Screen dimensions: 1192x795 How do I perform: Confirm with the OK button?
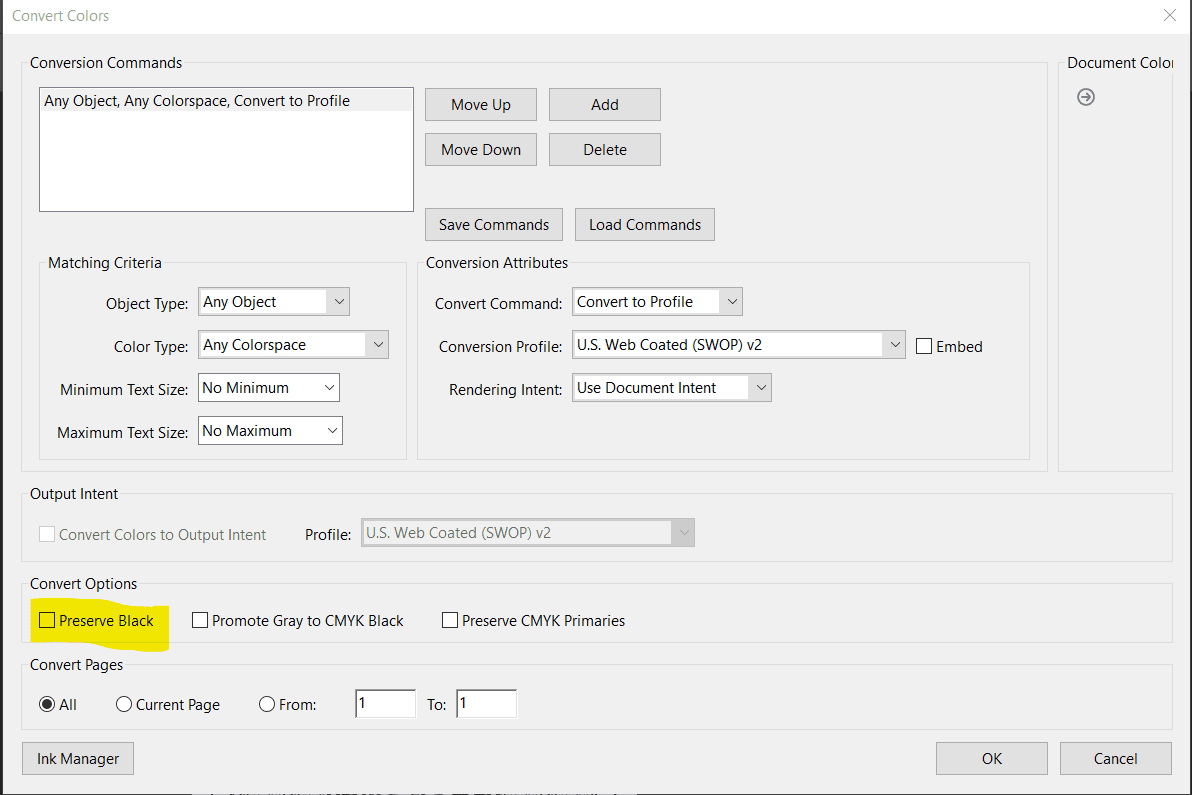[x=991, y=759]
